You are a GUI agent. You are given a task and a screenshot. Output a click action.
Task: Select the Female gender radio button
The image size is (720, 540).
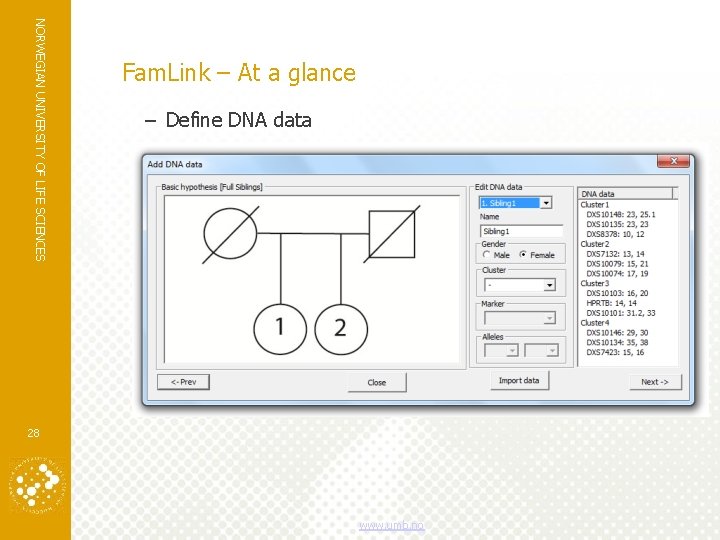tap(523, 254)
